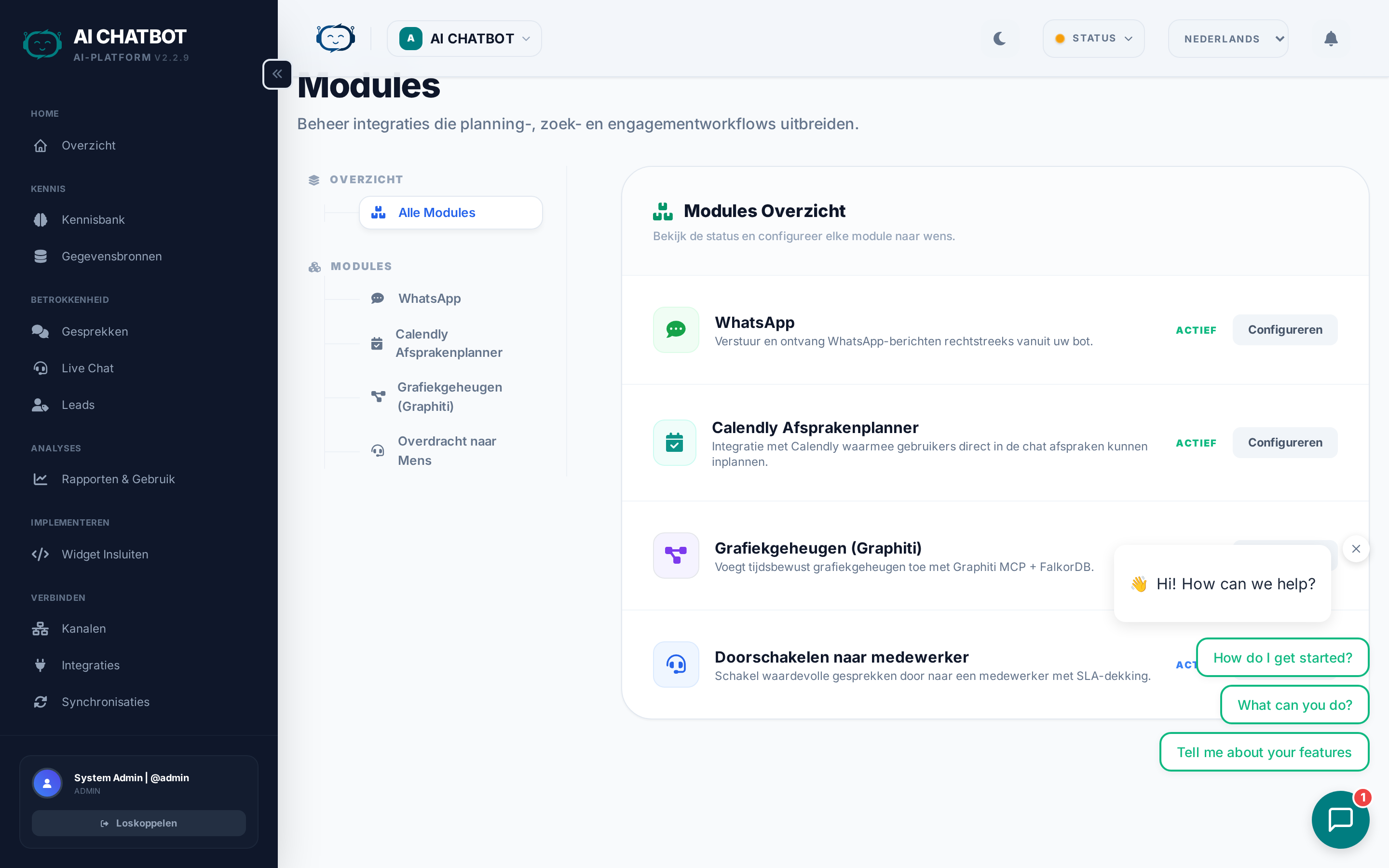Open the Nederlands language selector
Viewport: 1389px width, 868px height.
[x=1228, y=39]
